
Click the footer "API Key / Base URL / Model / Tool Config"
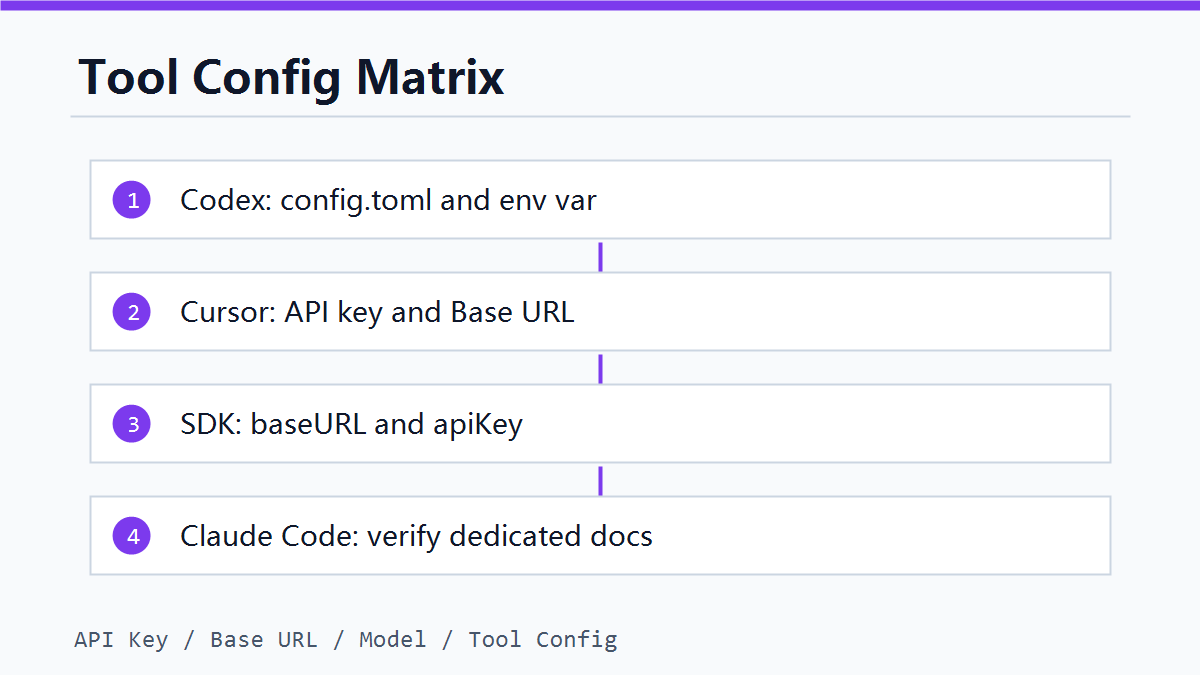pyautogui.click(x=346, y=639)
